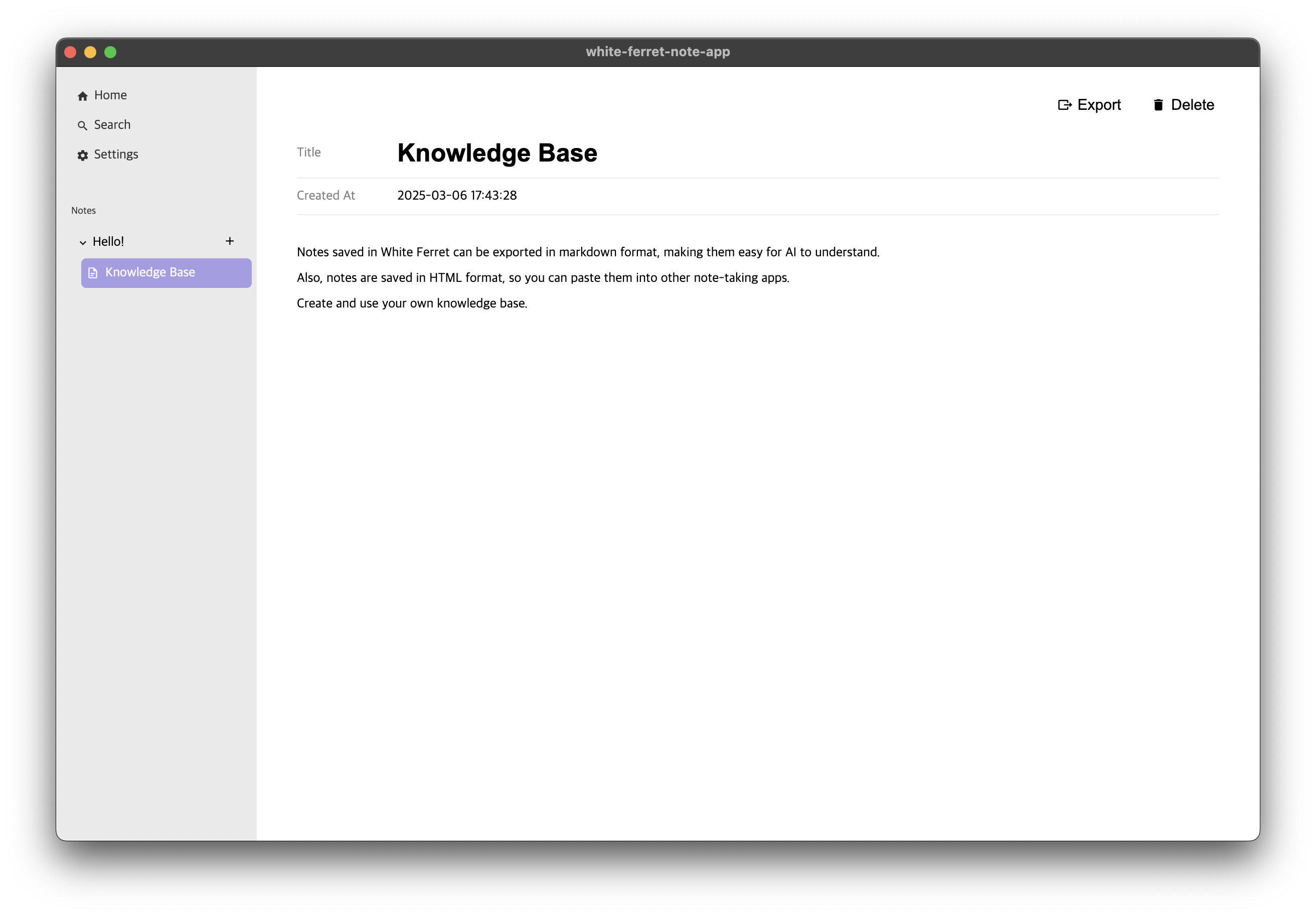Select the Knowledge Base title text

498,152
